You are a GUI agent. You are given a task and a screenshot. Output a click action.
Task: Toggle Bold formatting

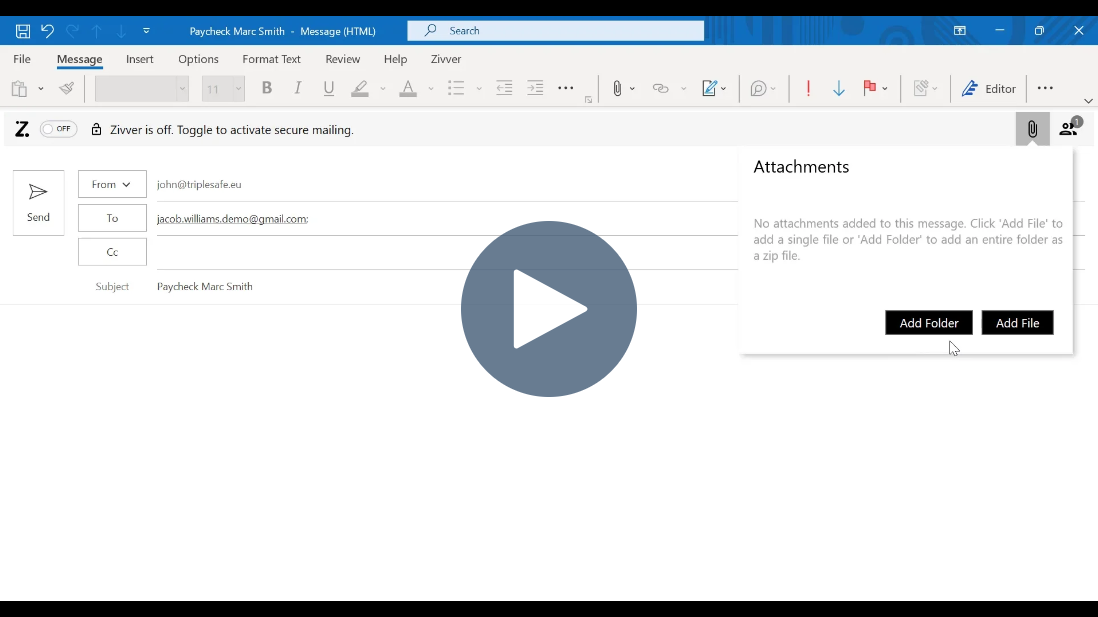[x=266, y=89]
